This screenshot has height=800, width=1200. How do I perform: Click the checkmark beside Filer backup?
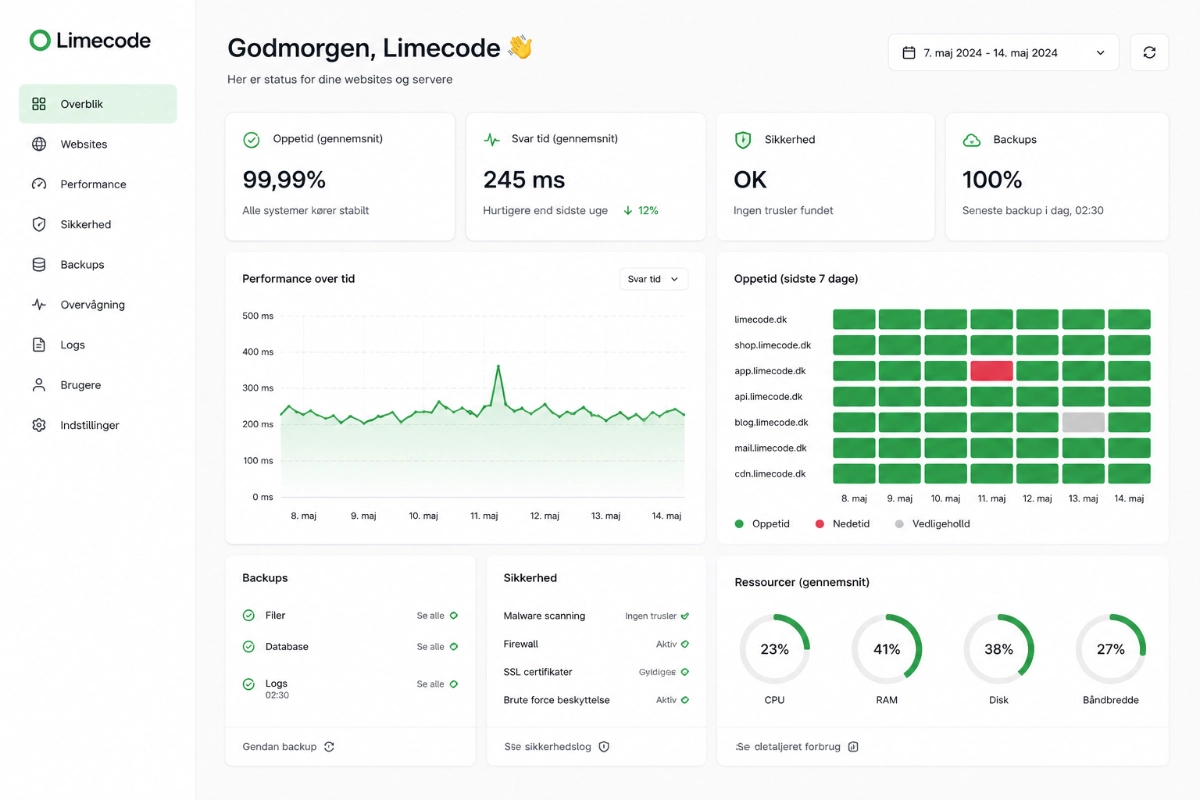(249, 616)
